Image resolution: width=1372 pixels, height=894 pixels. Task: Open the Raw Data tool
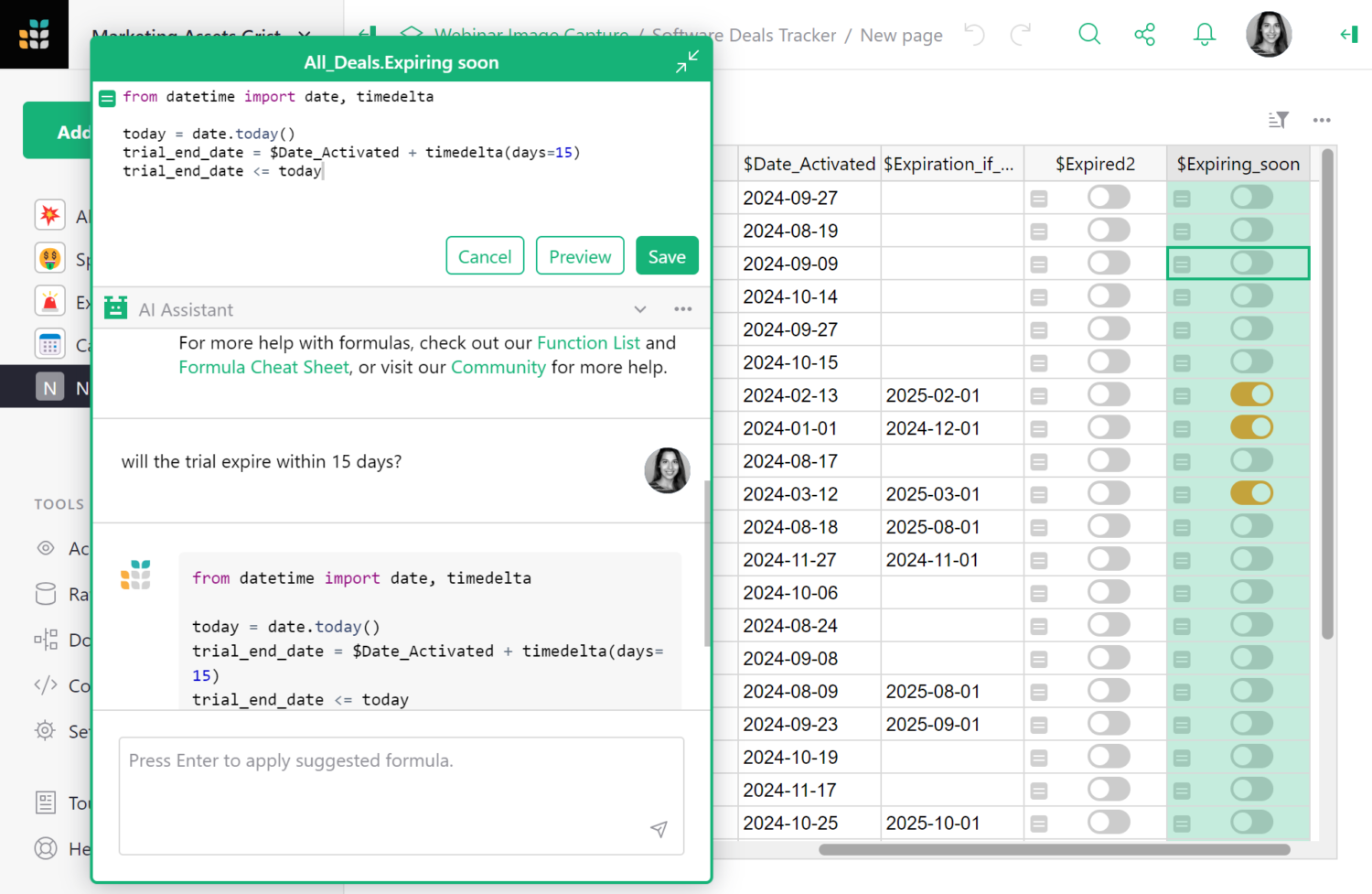pyautogui.click(x=46, y=594)
